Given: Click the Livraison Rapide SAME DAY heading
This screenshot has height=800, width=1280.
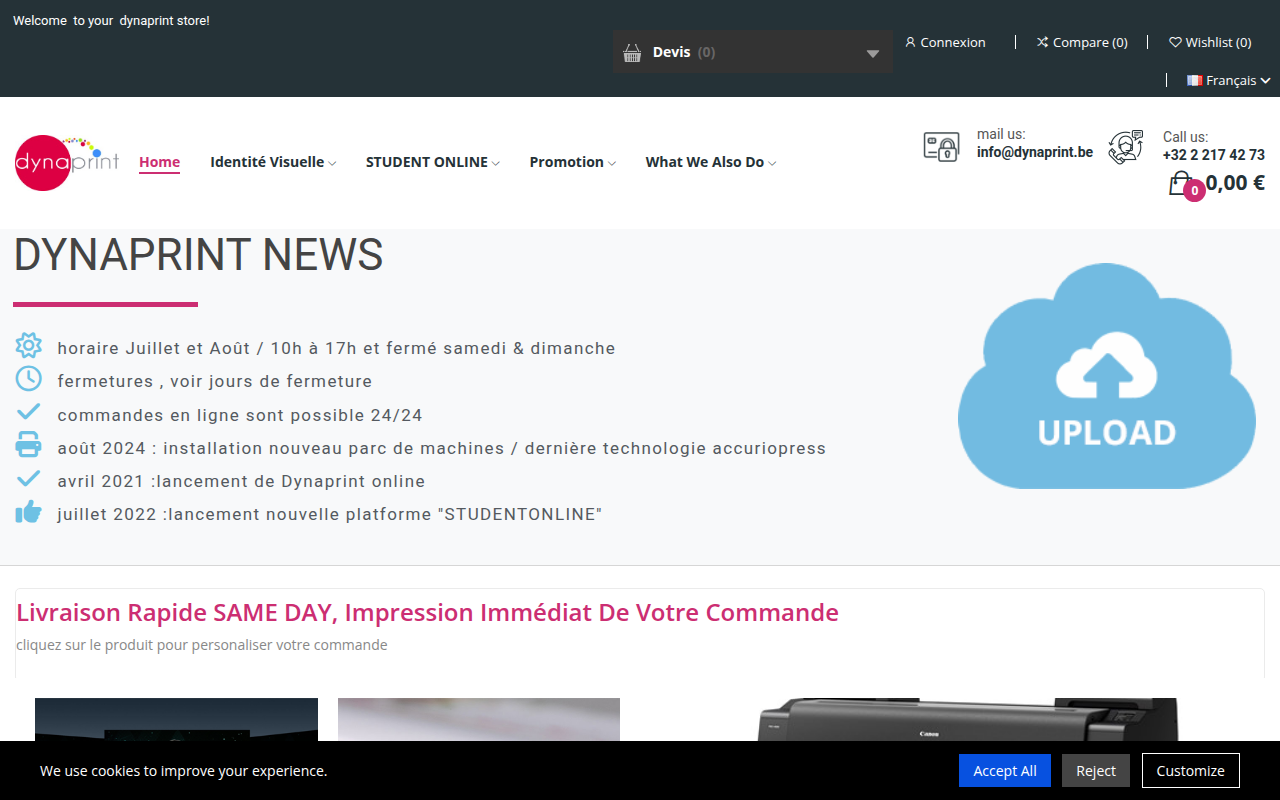Looking at the screenshot, I should (x=428, y=612).
